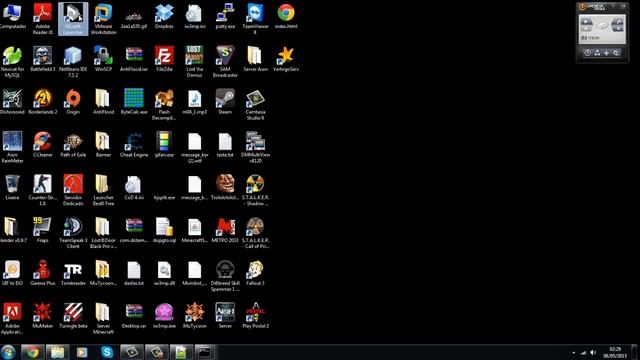
Task: Open the Origin client shortcut
Action: [73, 102]
